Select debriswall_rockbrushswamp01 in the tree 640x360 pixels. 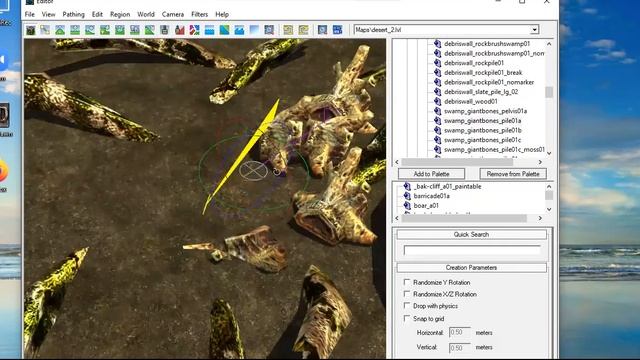487,44
